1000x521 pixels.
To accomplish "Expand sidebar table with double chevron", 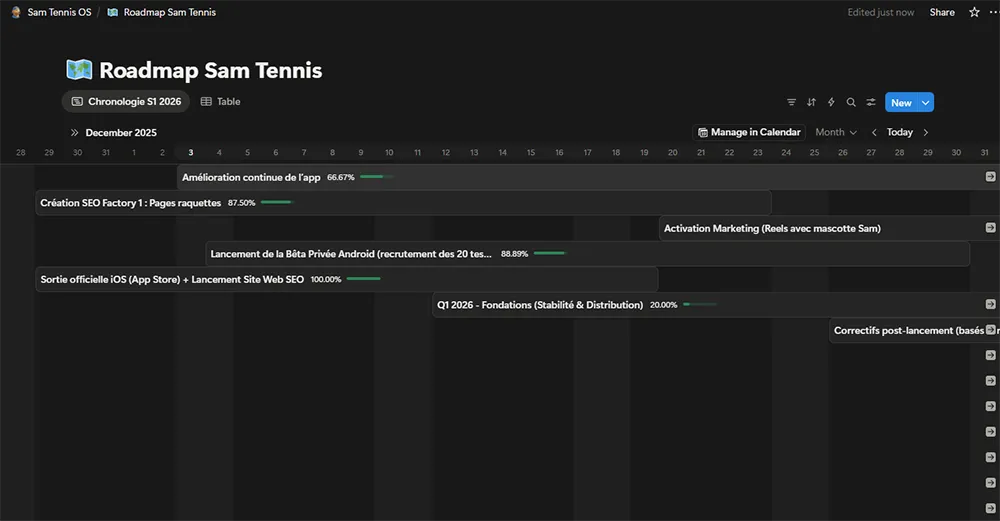I will 75,133.
